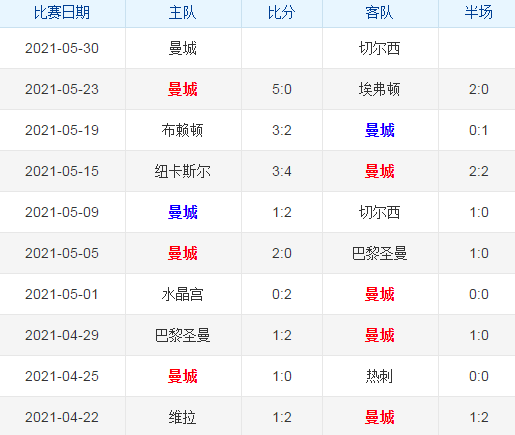Open 巴黎圣曼 in the 2021-04-29 row

tap(182, 335)
